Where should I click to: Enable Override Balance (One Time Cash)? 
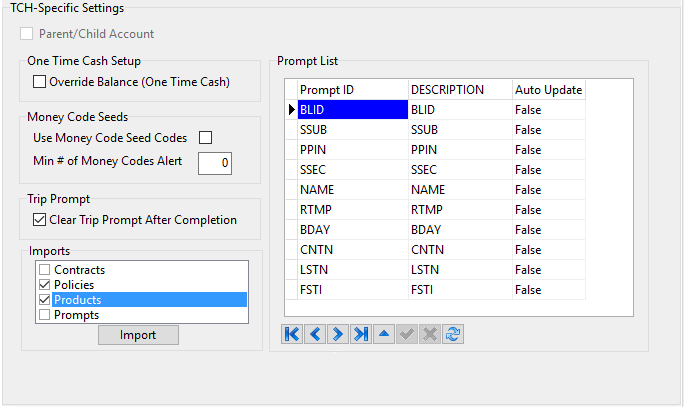[40, 82]
